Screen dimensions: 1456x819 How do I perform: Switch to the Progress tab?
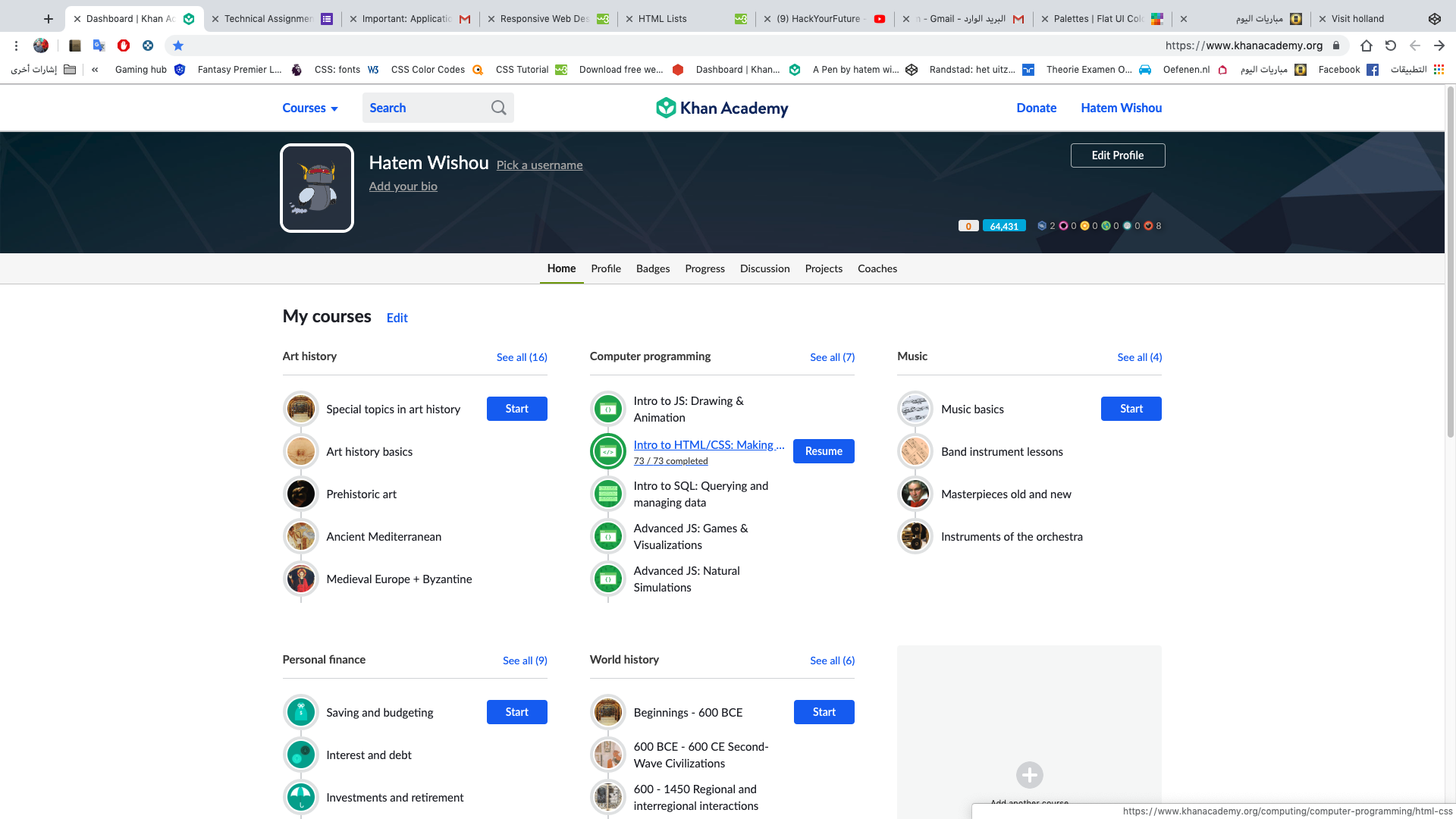click(x=704, y=268)
